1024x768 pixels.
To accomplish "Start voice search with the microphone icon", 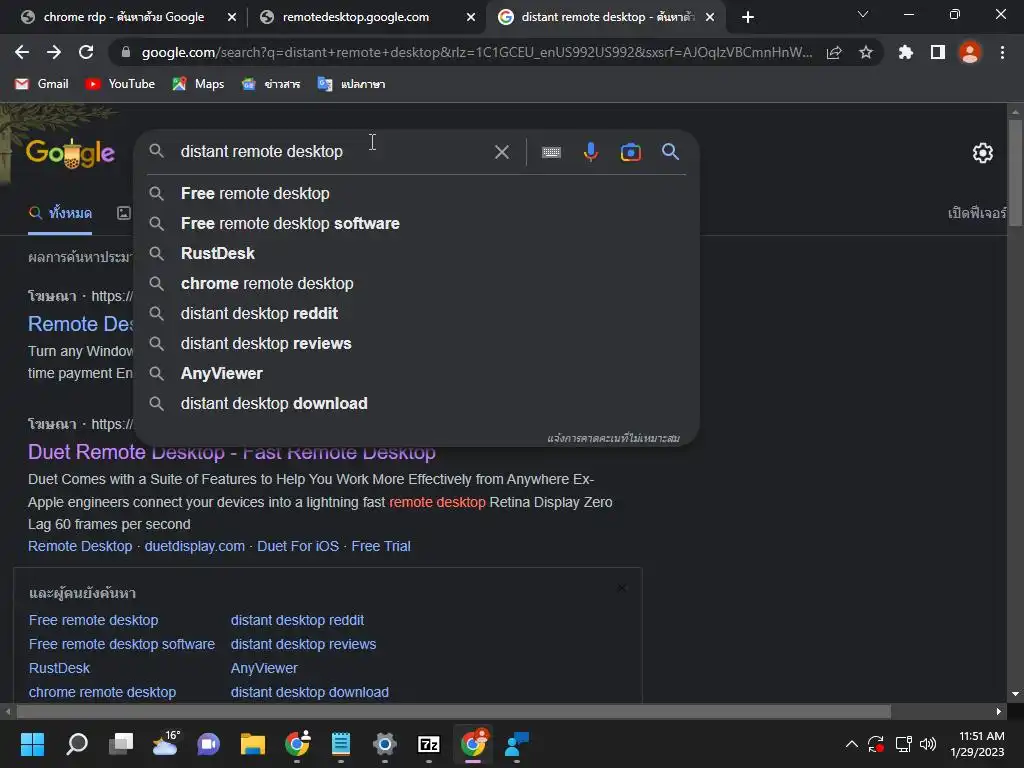I will 590,152.
